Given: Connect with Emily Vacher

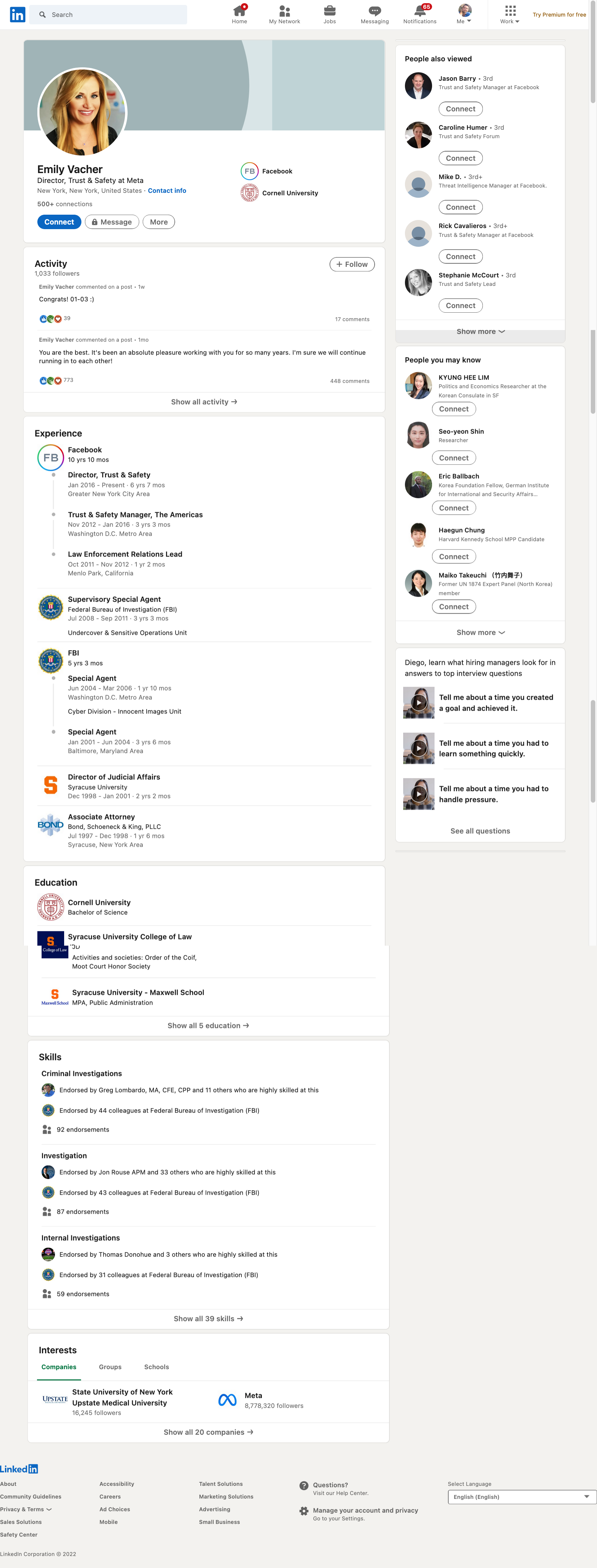Looking at the screenshot, I should coord(59,222).
